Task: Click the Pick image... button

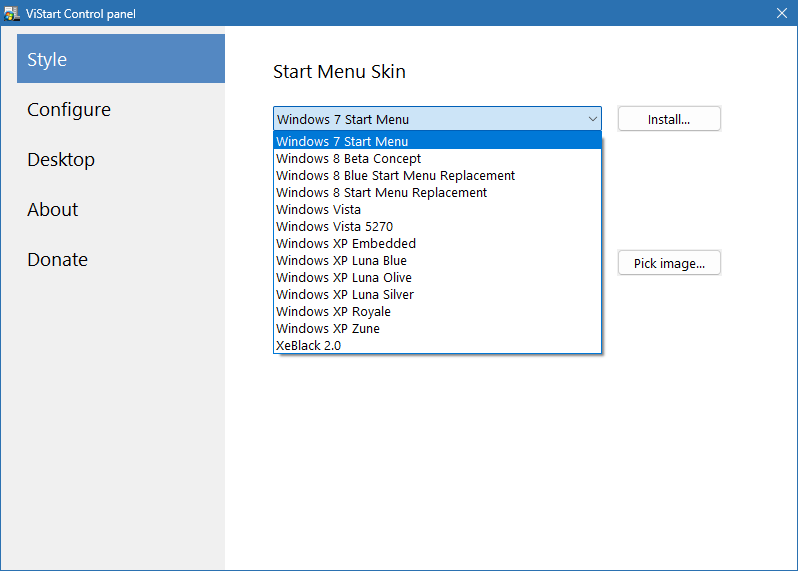Action: click(669, 263)
